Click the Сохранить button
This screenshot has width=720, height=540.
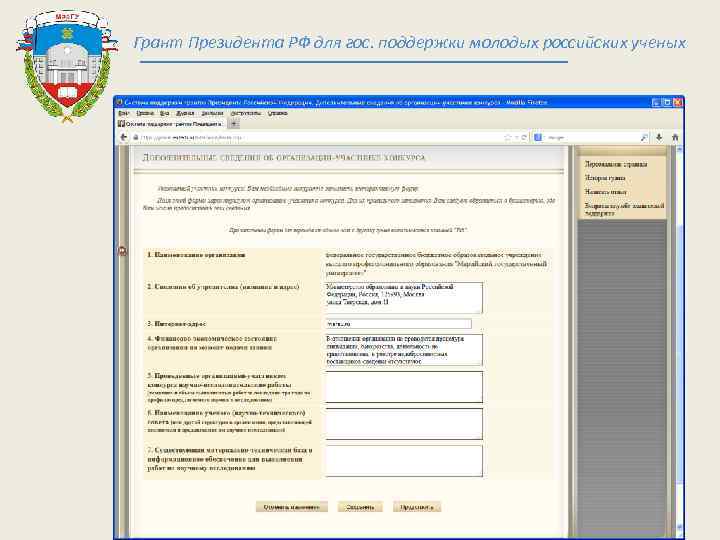360,507
